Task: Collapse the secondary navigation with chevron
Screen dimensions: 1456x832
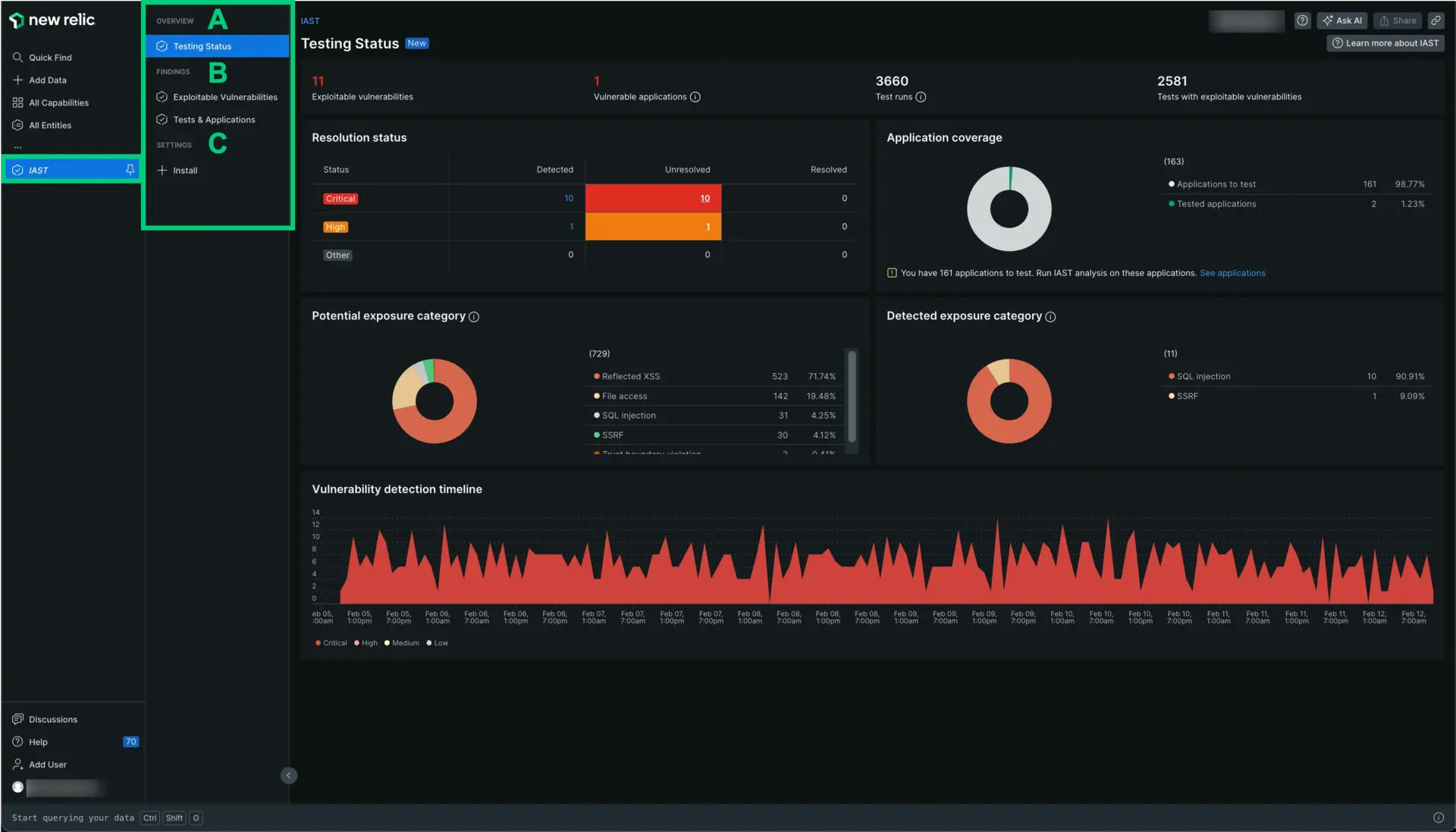Action: 289,776
